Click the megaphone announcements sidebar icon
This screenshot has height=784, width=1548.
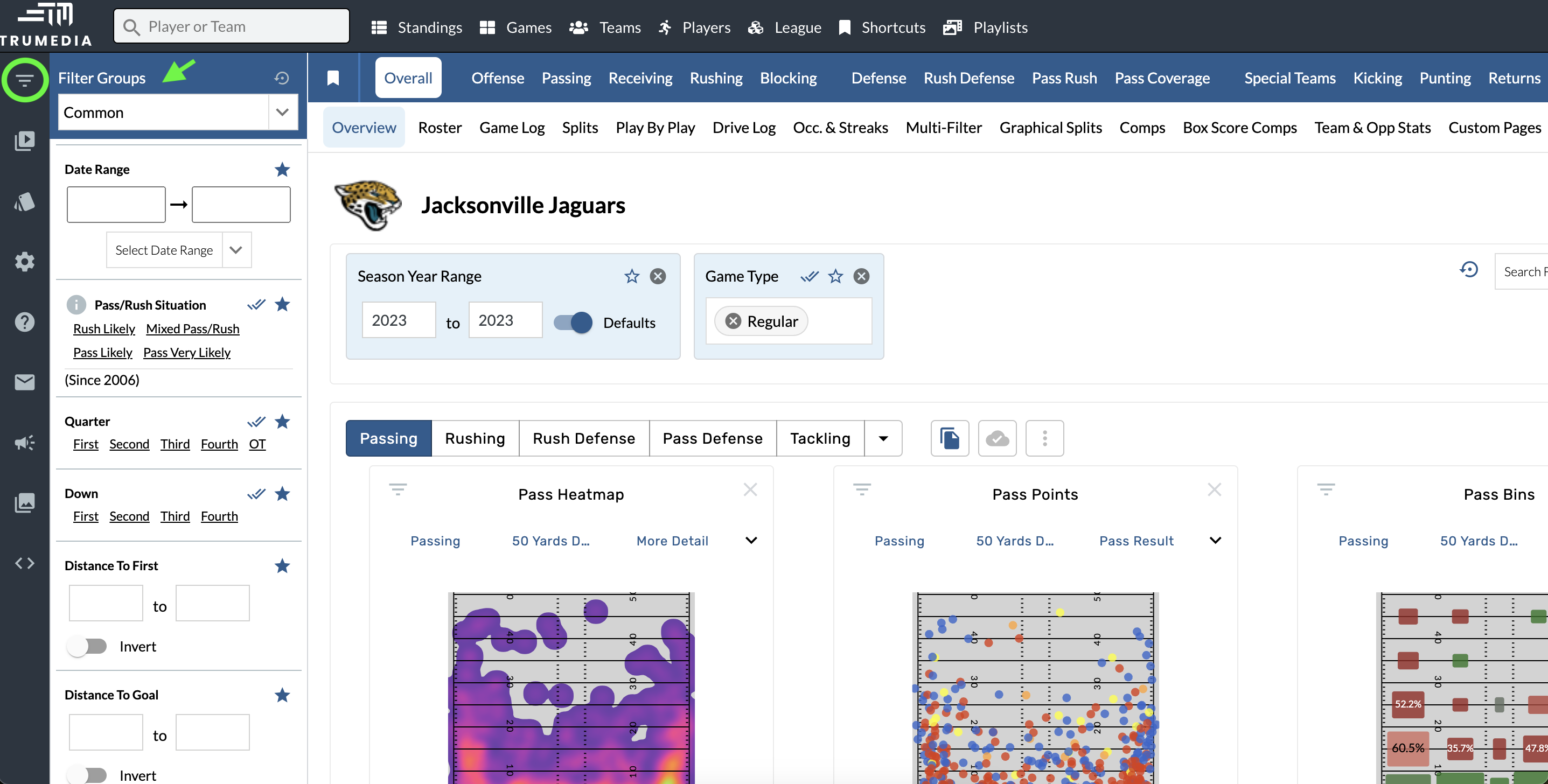(x=24, y=443)
